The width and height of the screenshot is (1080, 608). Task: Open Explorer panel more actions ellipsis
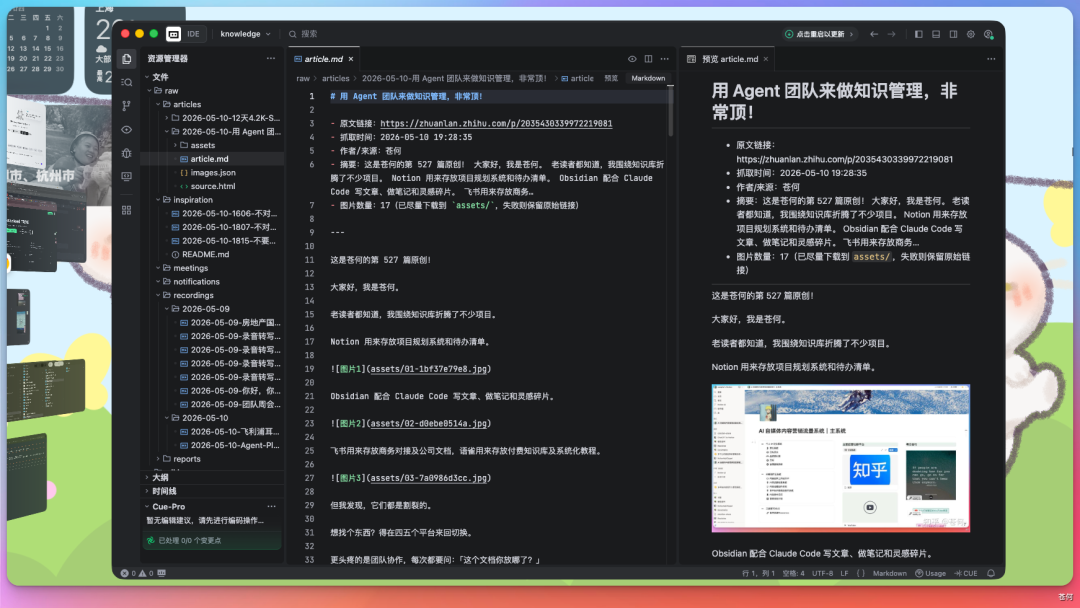click(271, 59)
